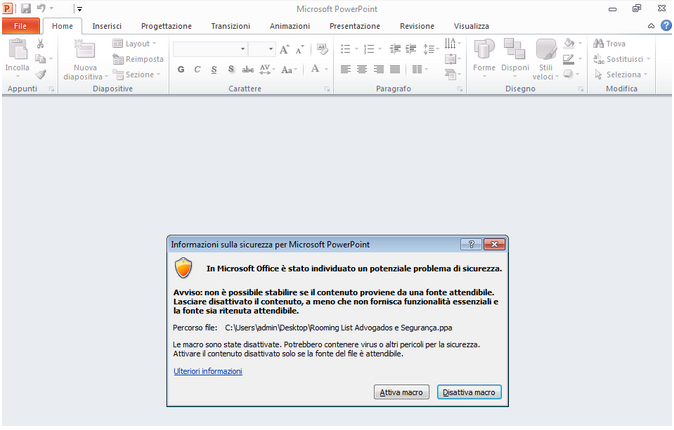Click the Barrato strikethrough abc icon
Screen dimensions: 674x430
tap(248, 69)
